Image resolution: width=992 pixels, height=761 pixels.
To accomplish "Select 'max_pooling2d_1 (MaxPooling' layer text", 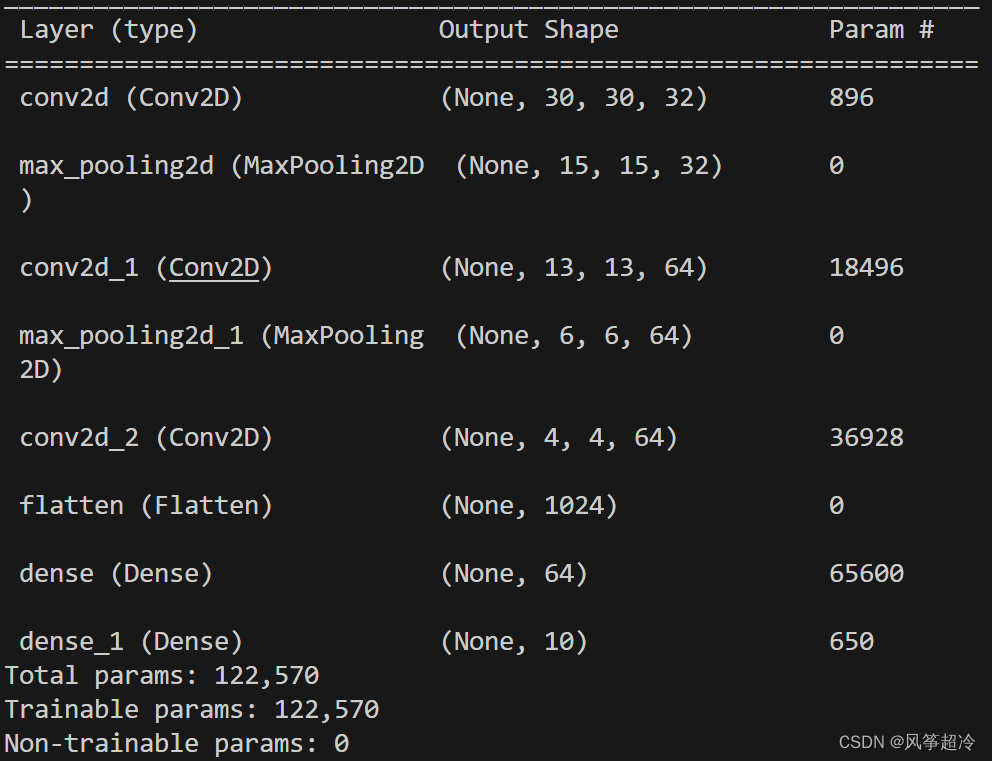I will pos(221,336).
